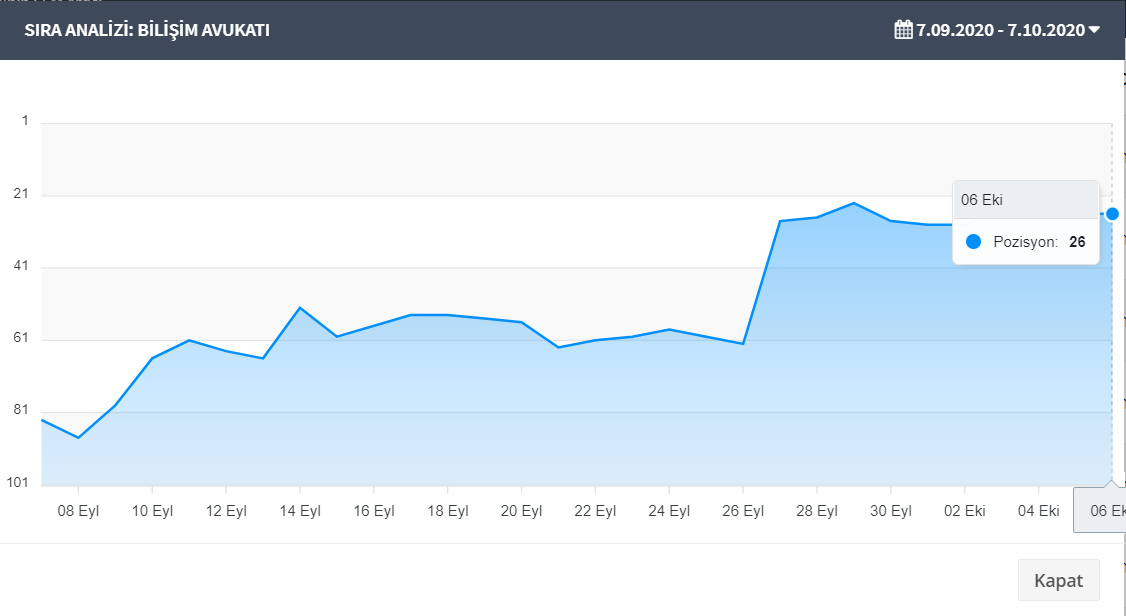Click the 02 Eki axis label
The width and height of the screenshot is (1126, 616).
pos(965,511)
